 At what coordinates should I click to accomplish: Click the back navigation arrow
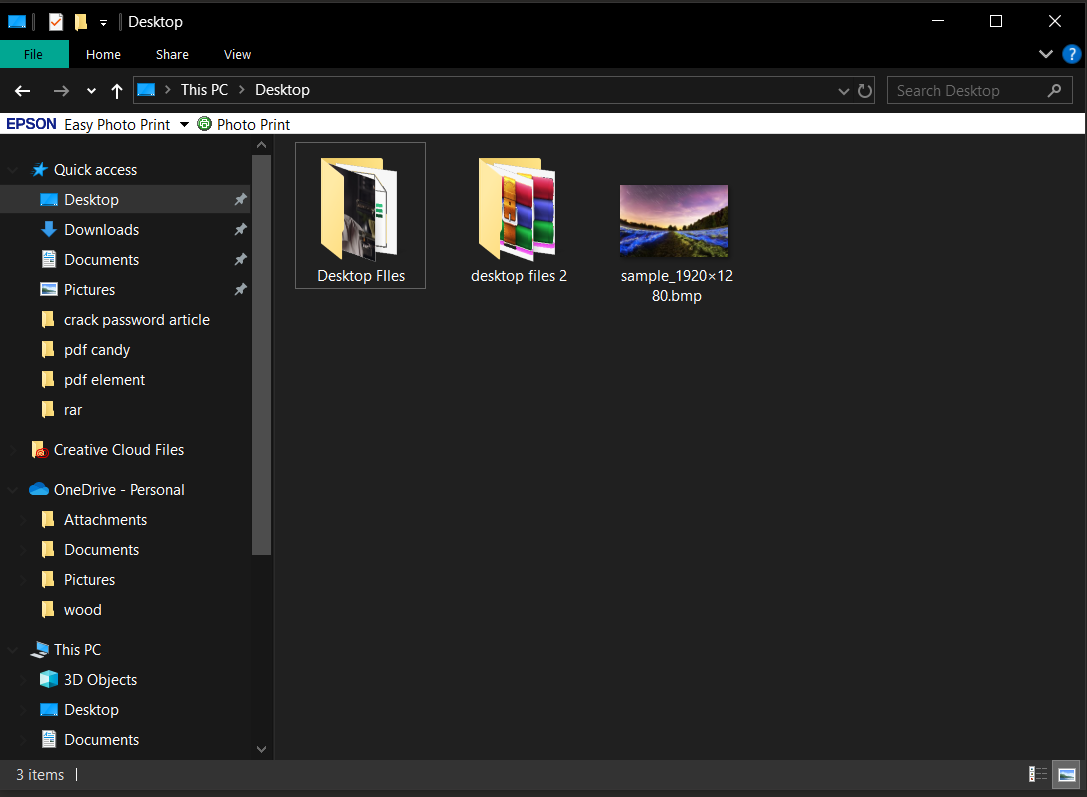click(x=22, y=90)
